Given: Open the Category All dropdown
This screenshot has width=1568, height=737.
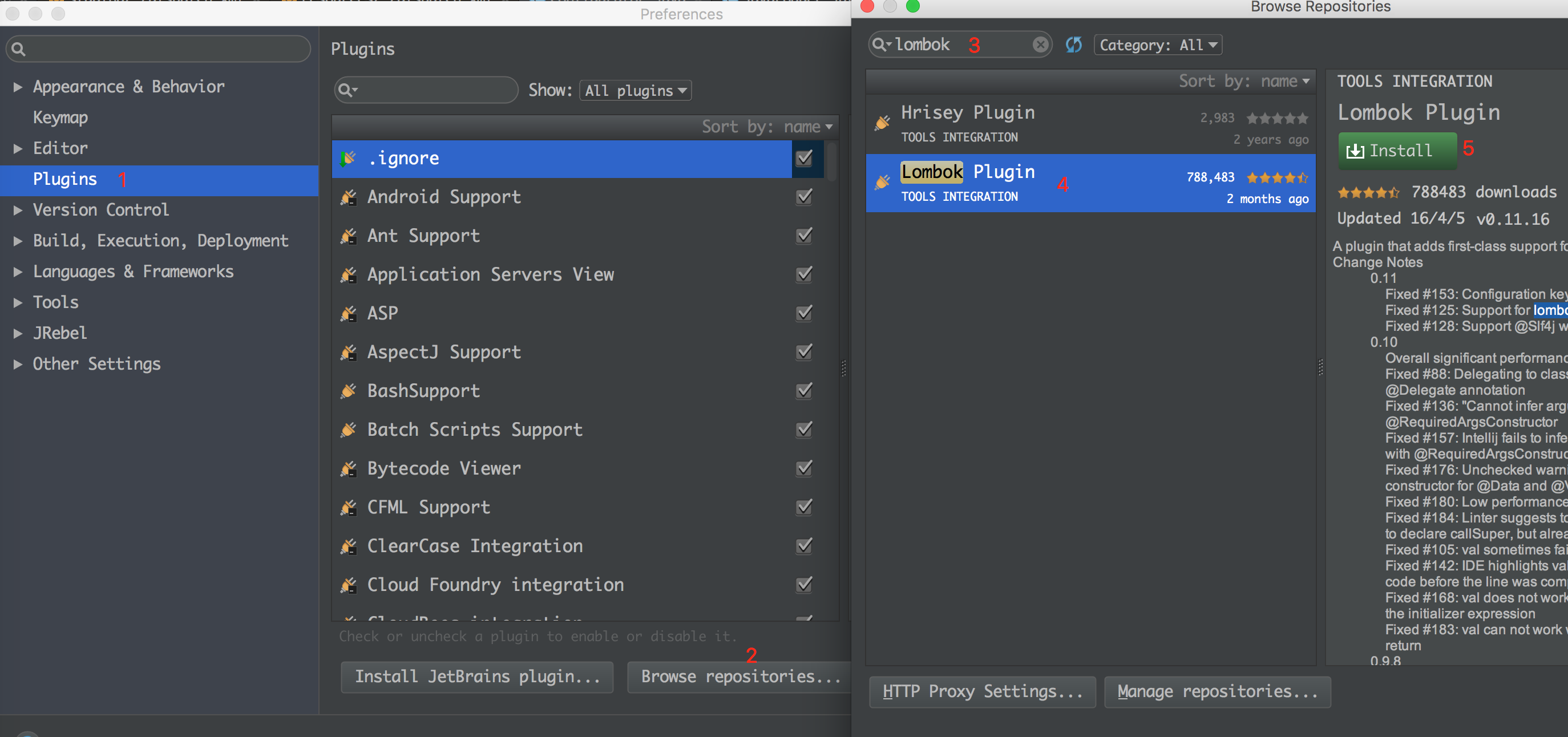Looking at the screenshot, I should coord(1157,45).
